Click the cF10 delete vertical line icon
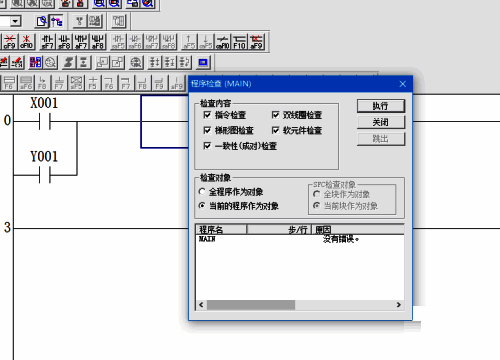500x360 pixels. [26, 42]
